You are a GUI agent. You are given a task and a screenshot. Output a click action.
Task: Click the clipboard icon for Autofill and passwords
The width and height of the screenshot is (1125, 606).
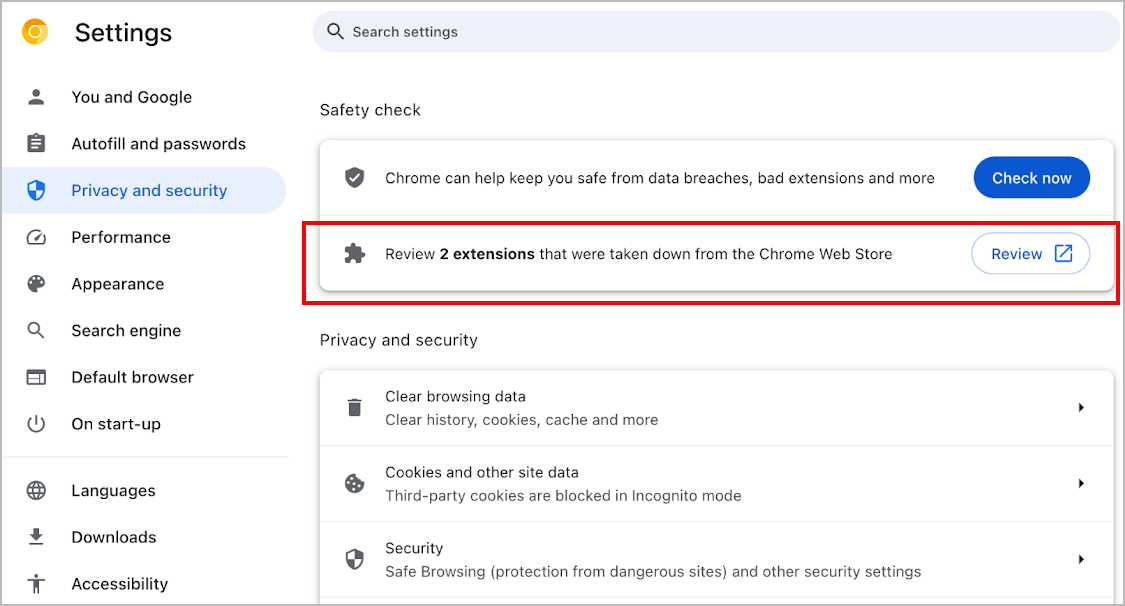click(36, 144)
